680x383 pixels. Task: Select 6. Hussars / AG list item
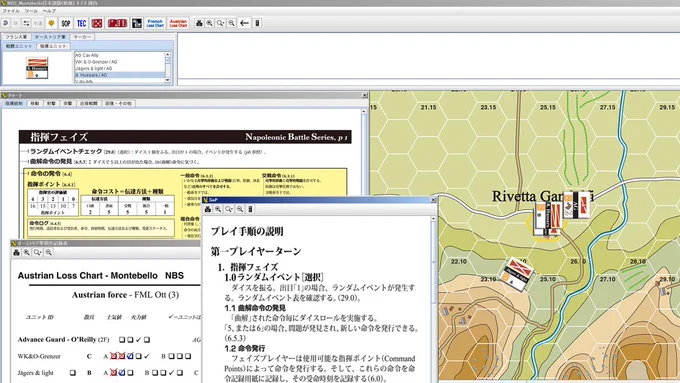[120, 75]
